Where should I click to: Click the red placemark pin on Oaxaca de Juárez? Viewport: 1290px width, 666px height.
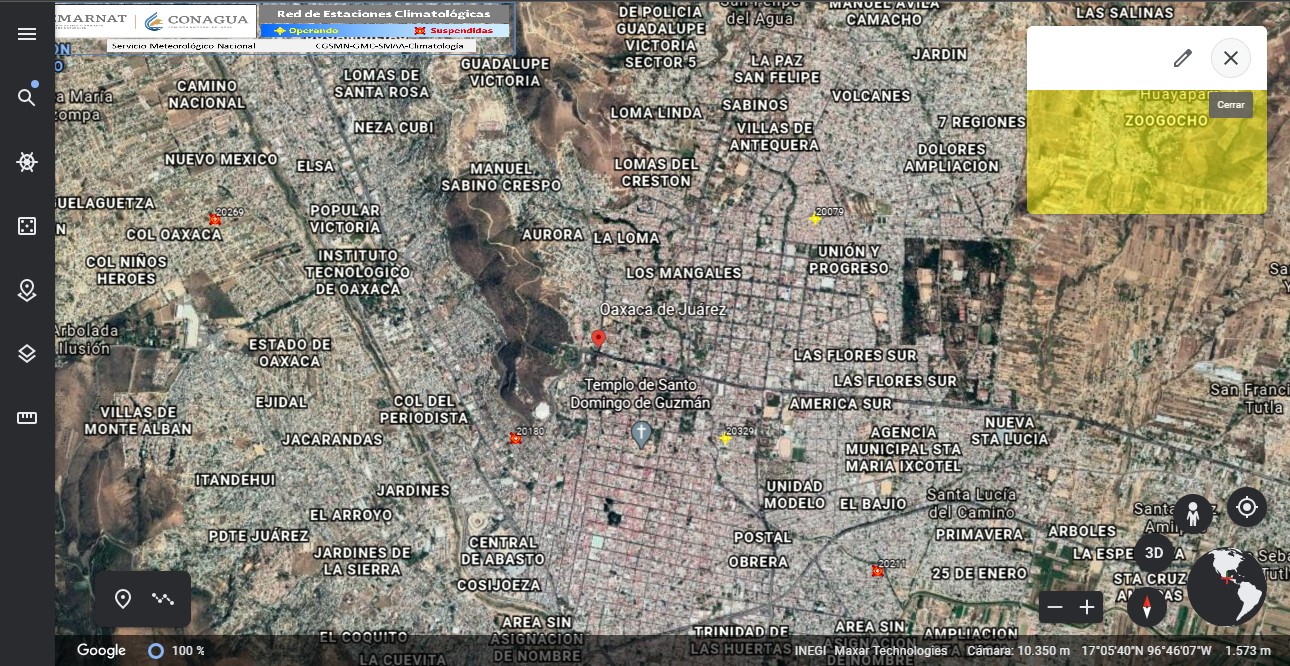tap(598, 340)
